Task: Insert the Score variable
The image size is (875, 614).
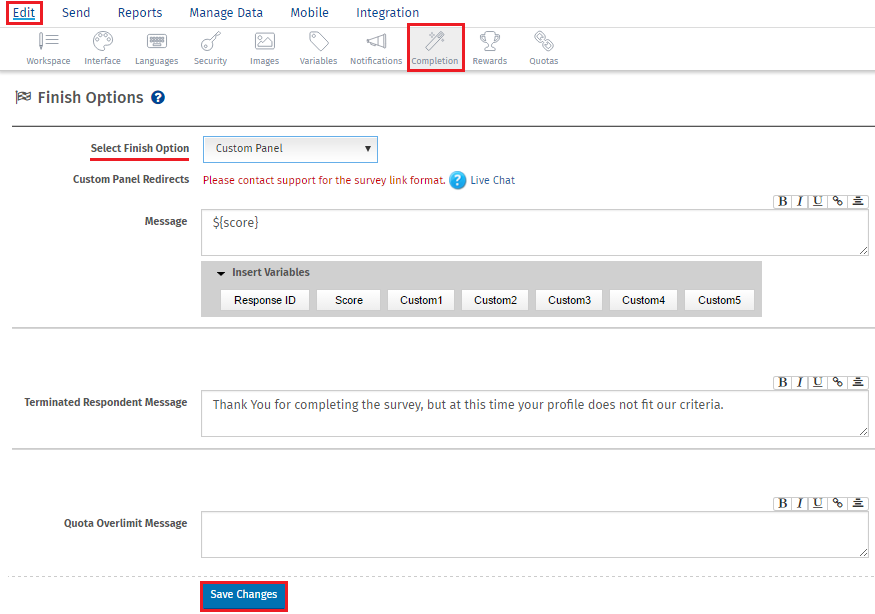Action: (349, 300)
